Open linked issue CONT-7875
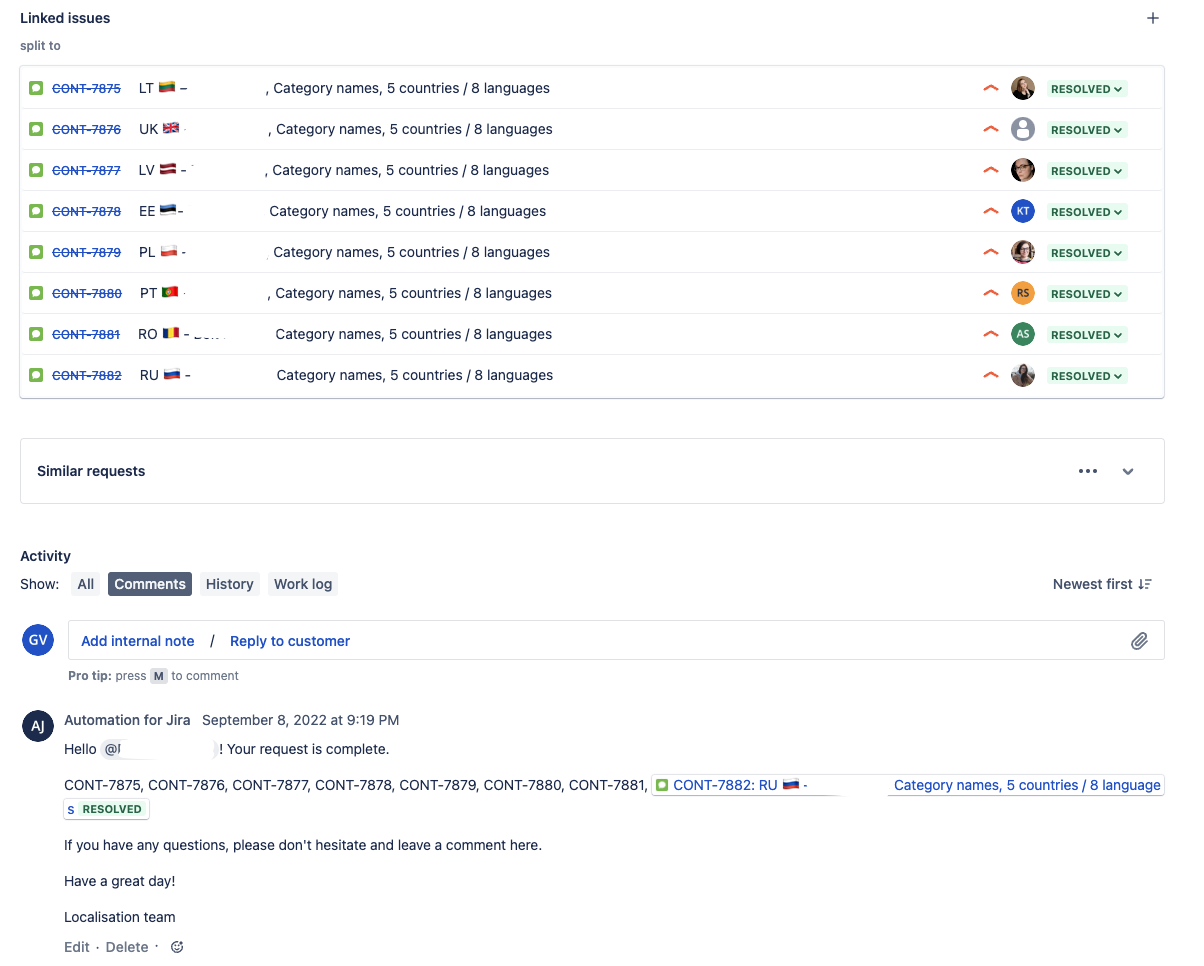This screenshot has height=966, width=1204. tap(86, 88)
